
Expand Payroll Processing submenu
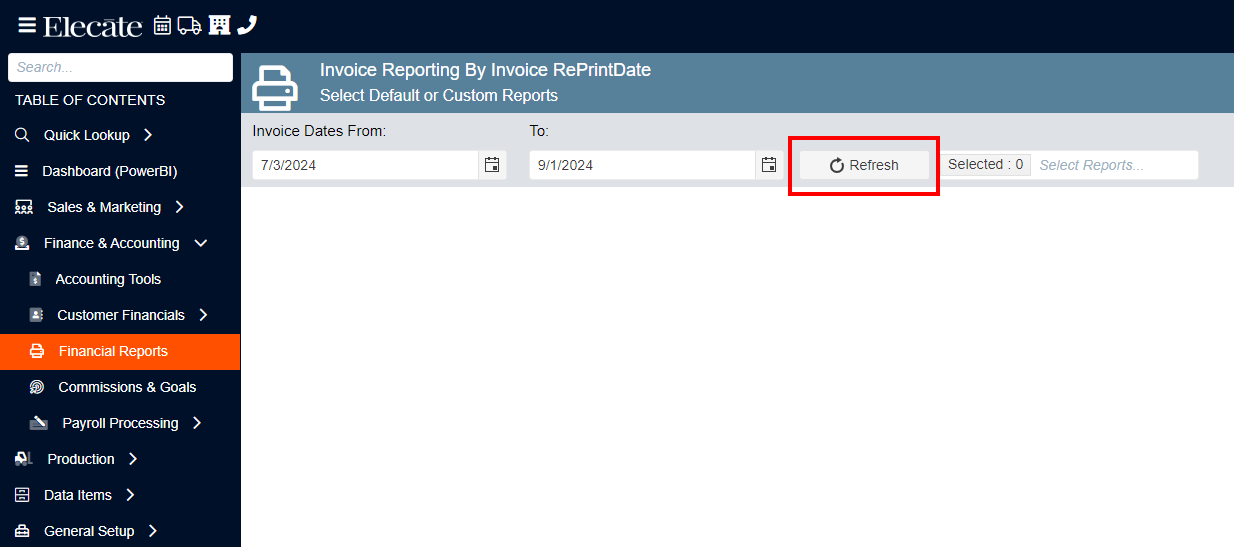(197, 423)
